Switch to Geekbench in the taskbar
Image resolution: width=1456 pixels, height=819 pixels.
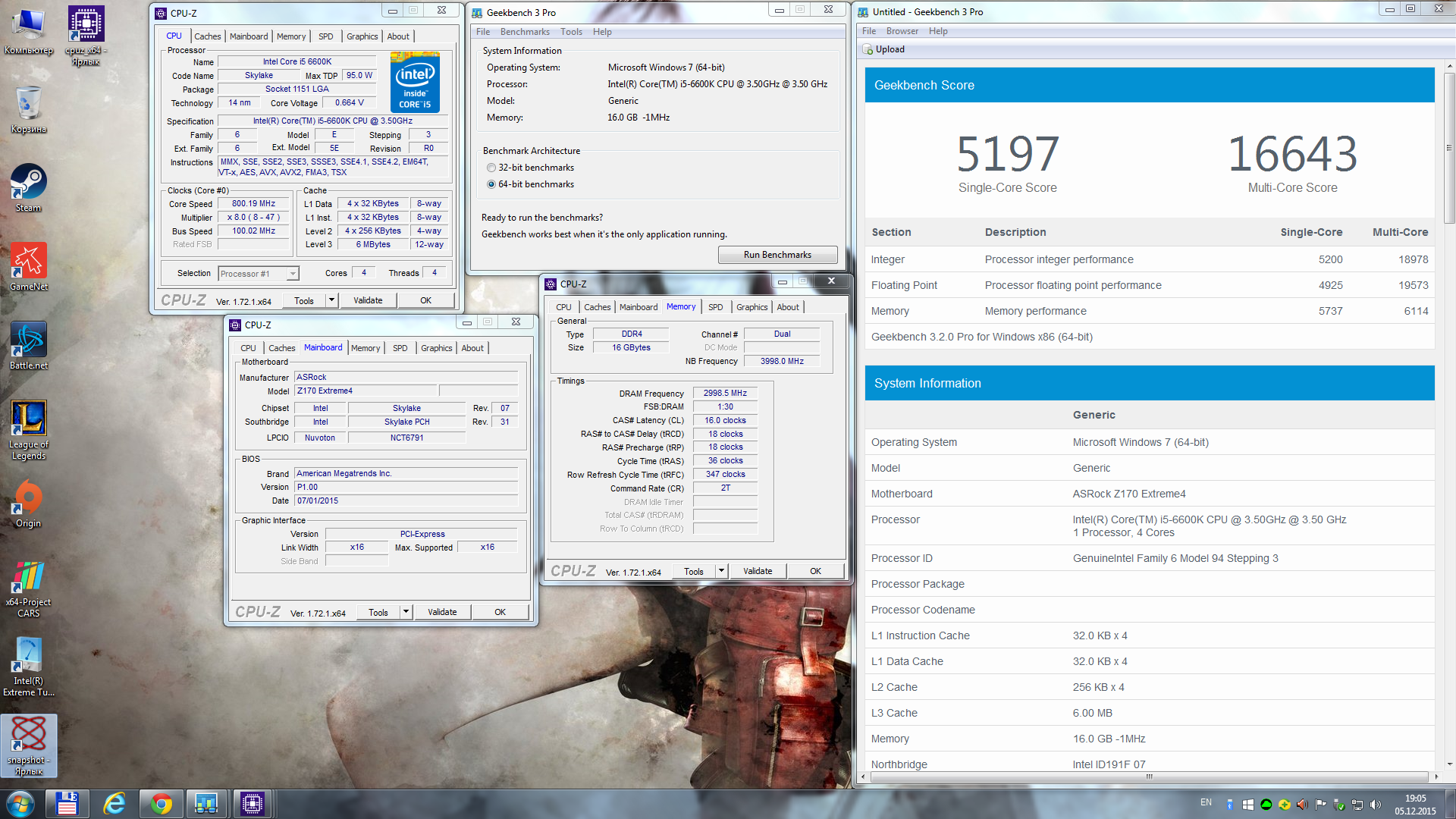[x=206, y=803]
